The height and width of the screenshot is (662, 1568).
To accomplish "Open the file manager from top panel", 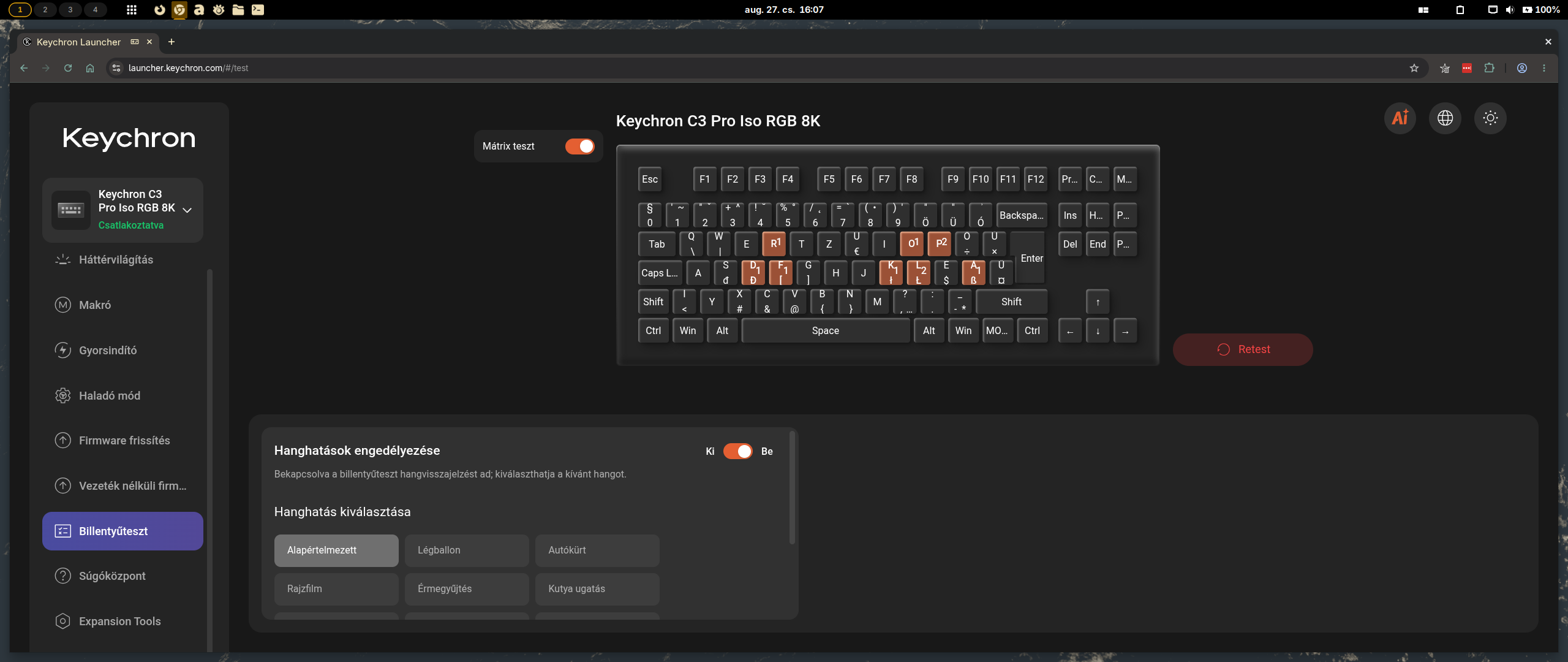I will tap(238, 10).
